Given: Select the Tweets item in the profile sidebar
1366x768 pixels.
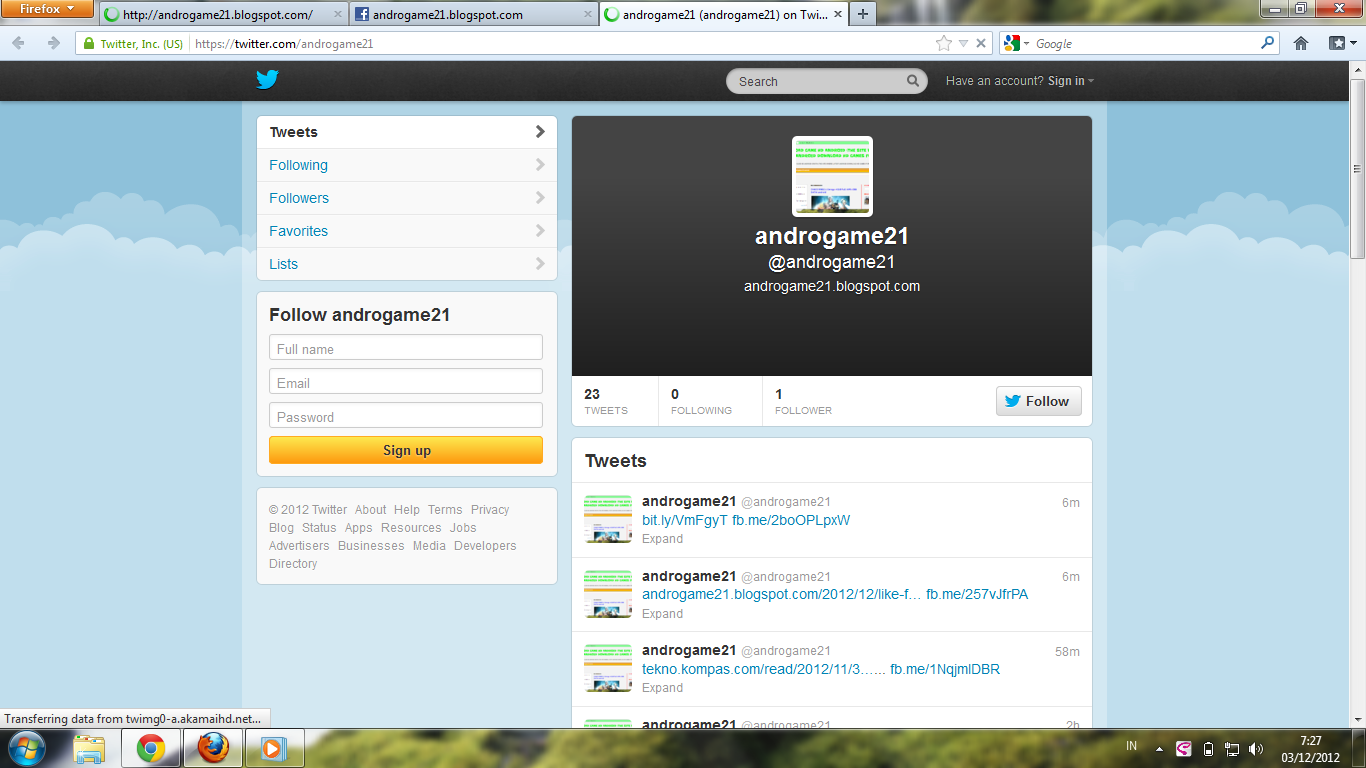Looking at the screenshot, I should tap(407, 132).
